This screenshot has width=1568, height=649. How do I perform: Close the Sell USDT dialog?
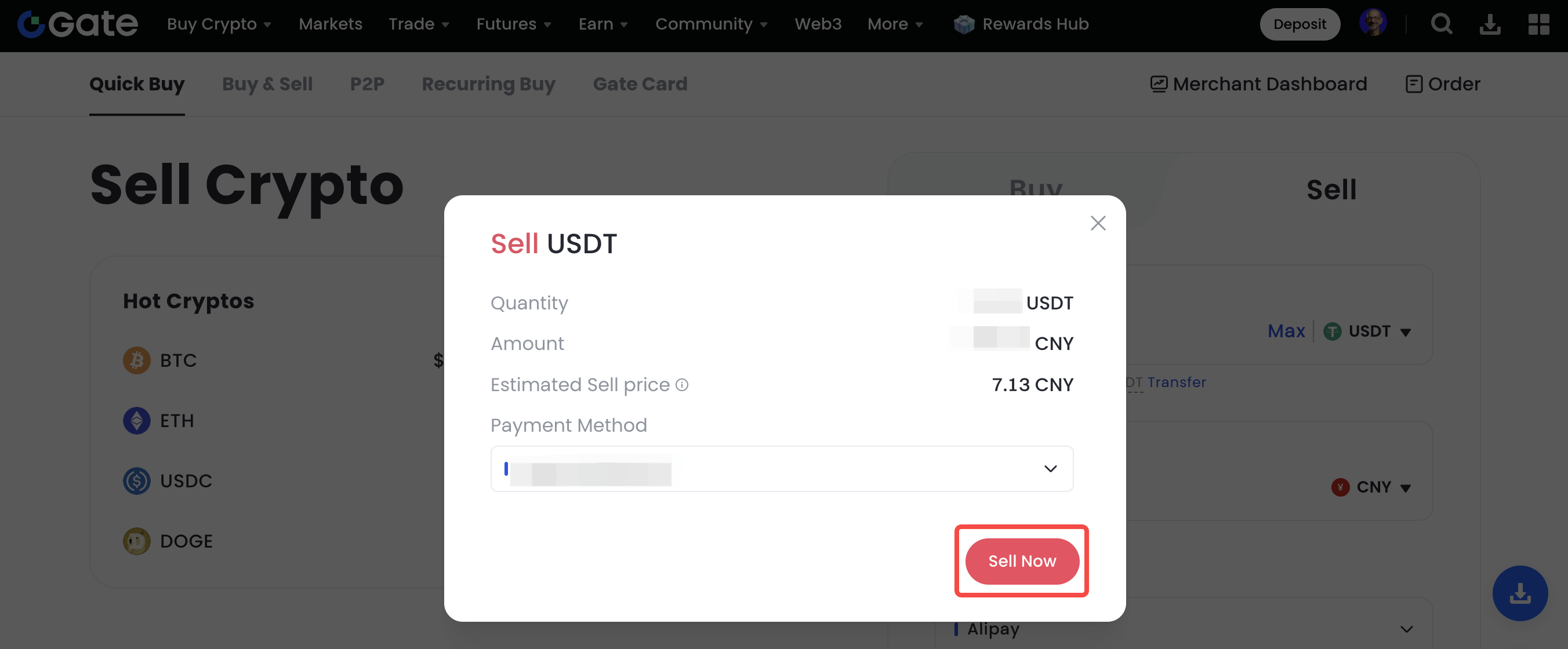point(1098,223)
